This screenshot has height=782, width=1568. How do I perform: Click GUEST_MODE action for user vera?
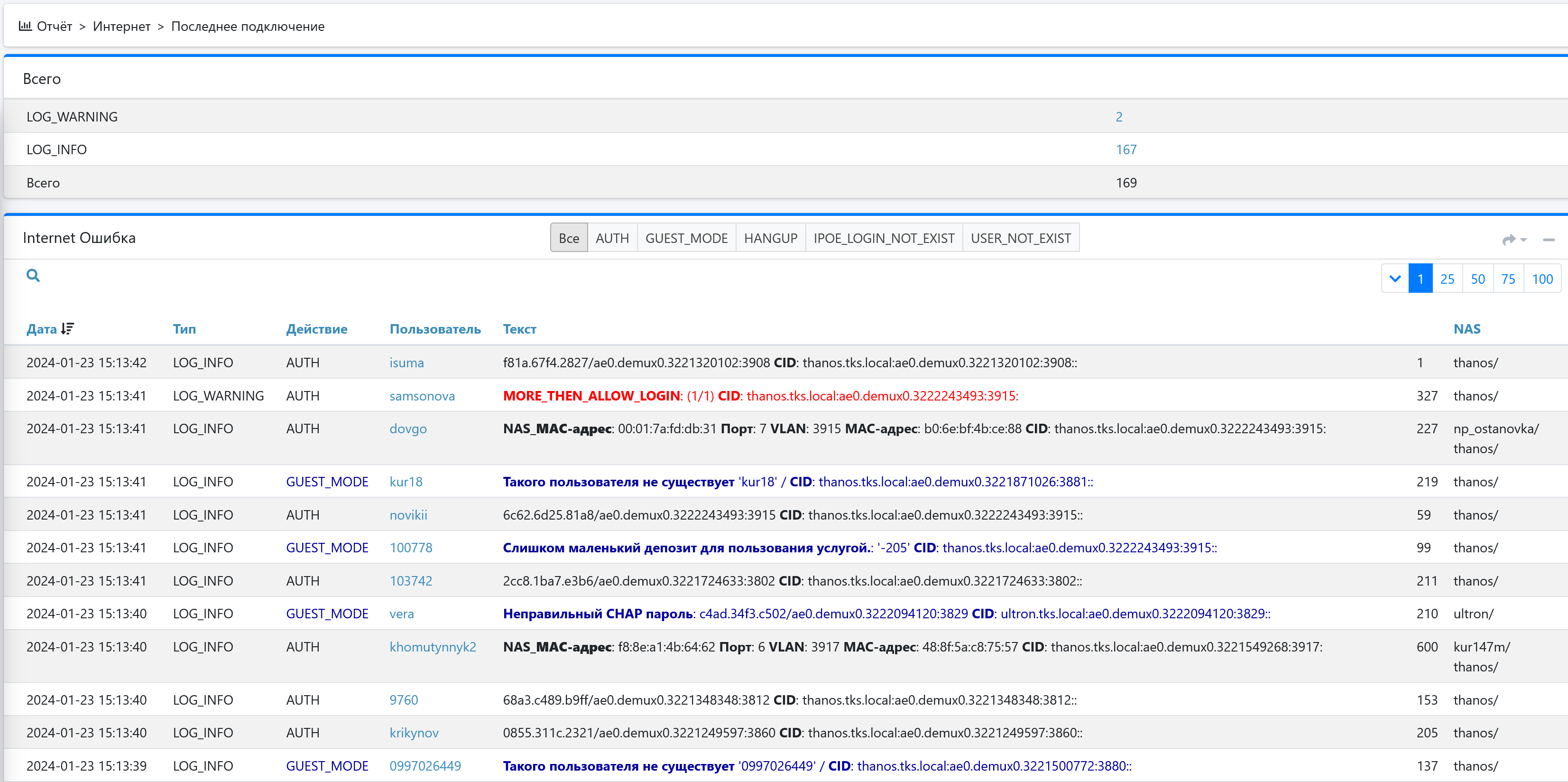pyautogui.click(x=327, y=613)
